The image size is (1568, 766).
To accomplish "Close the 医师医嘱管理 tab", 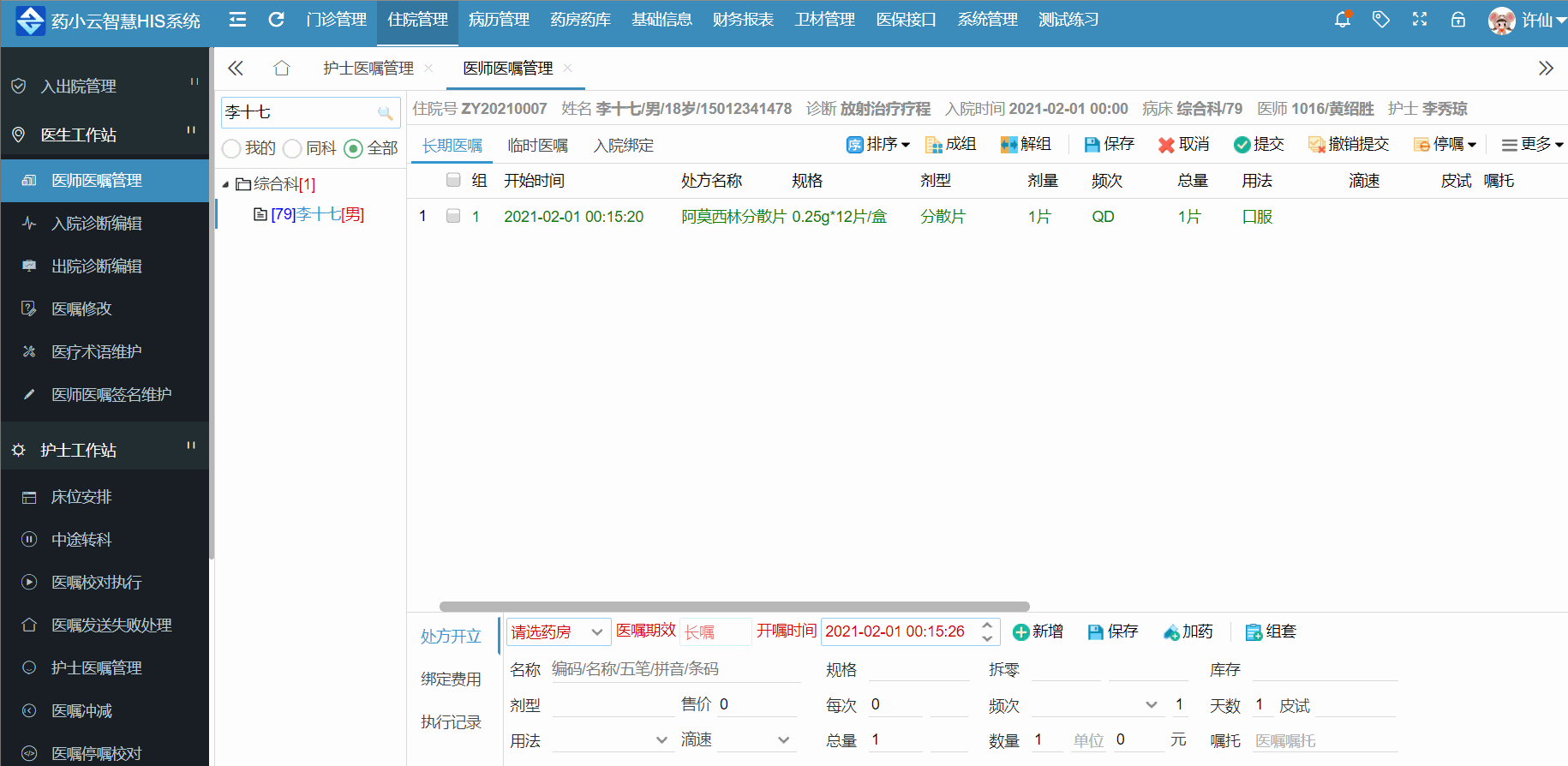I will pos(568,68).
